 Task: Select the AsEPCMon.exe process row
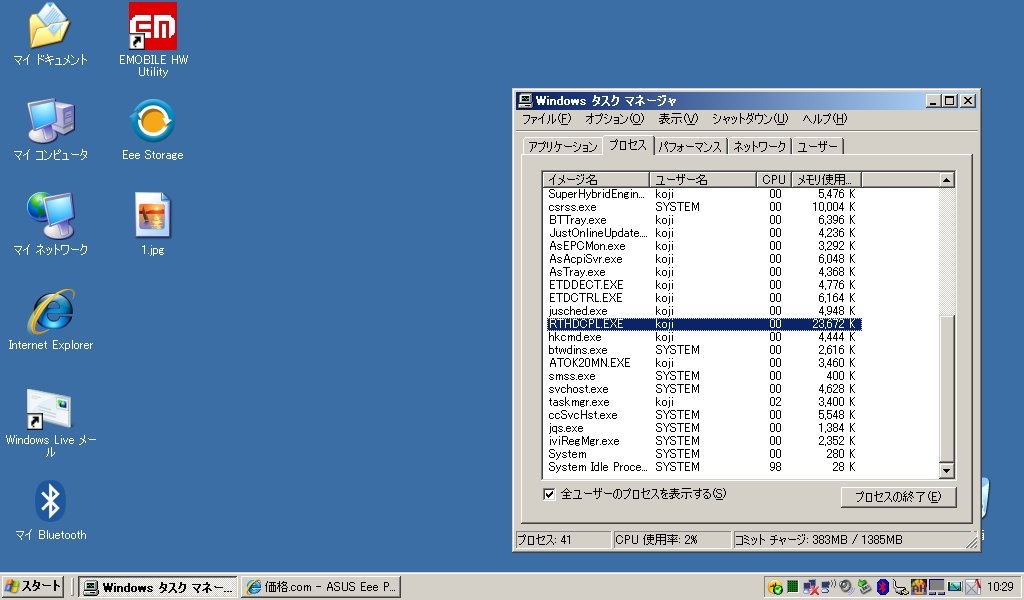pos(702,246)
